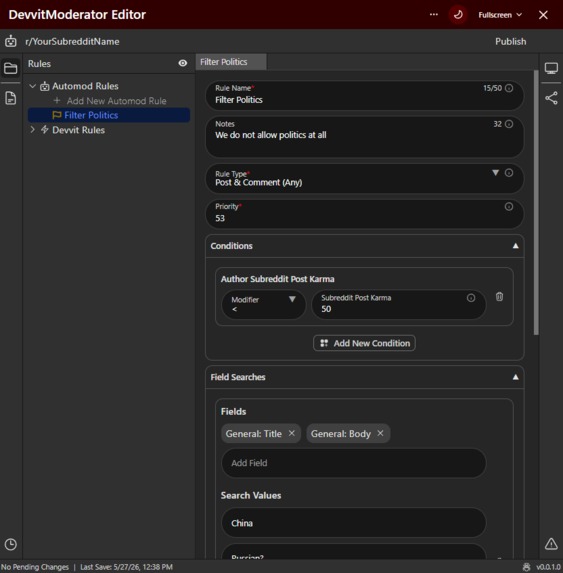563x573 pixels.
Task: Click the bug icon in status bar
Action: point(526,567)
